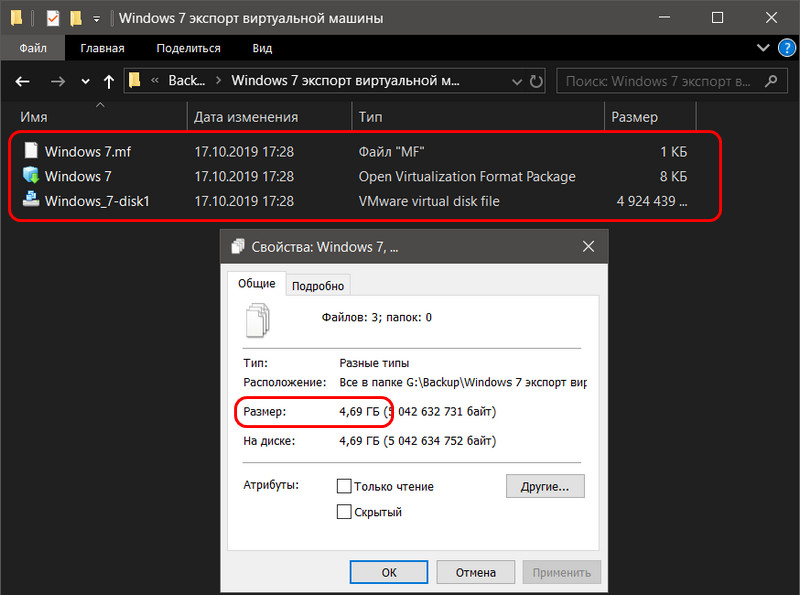Click the Windows 7 экспорт breadcrumb segment
This screenshot has width=800, height=595.
[x=345, y=81]
